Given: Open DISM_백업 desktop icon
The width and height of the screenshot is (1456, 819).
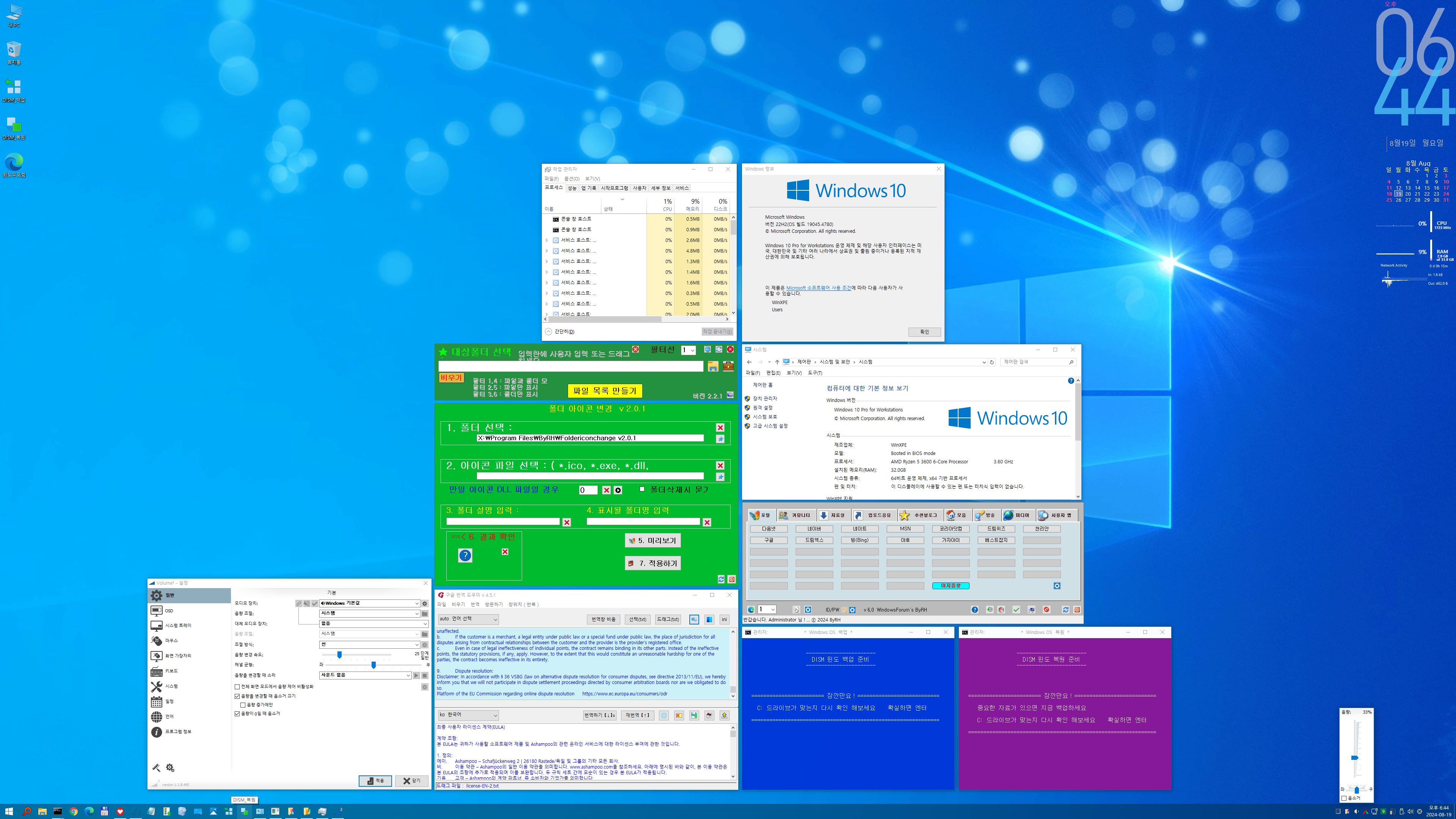Looking at the screenshot, I should [x=14, y=91].
